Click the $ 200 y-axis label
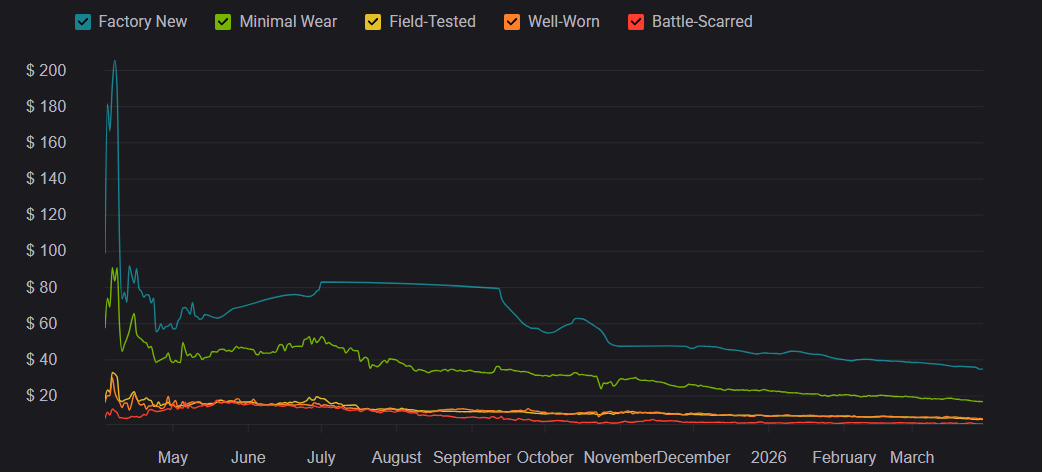 click(47, 71)
